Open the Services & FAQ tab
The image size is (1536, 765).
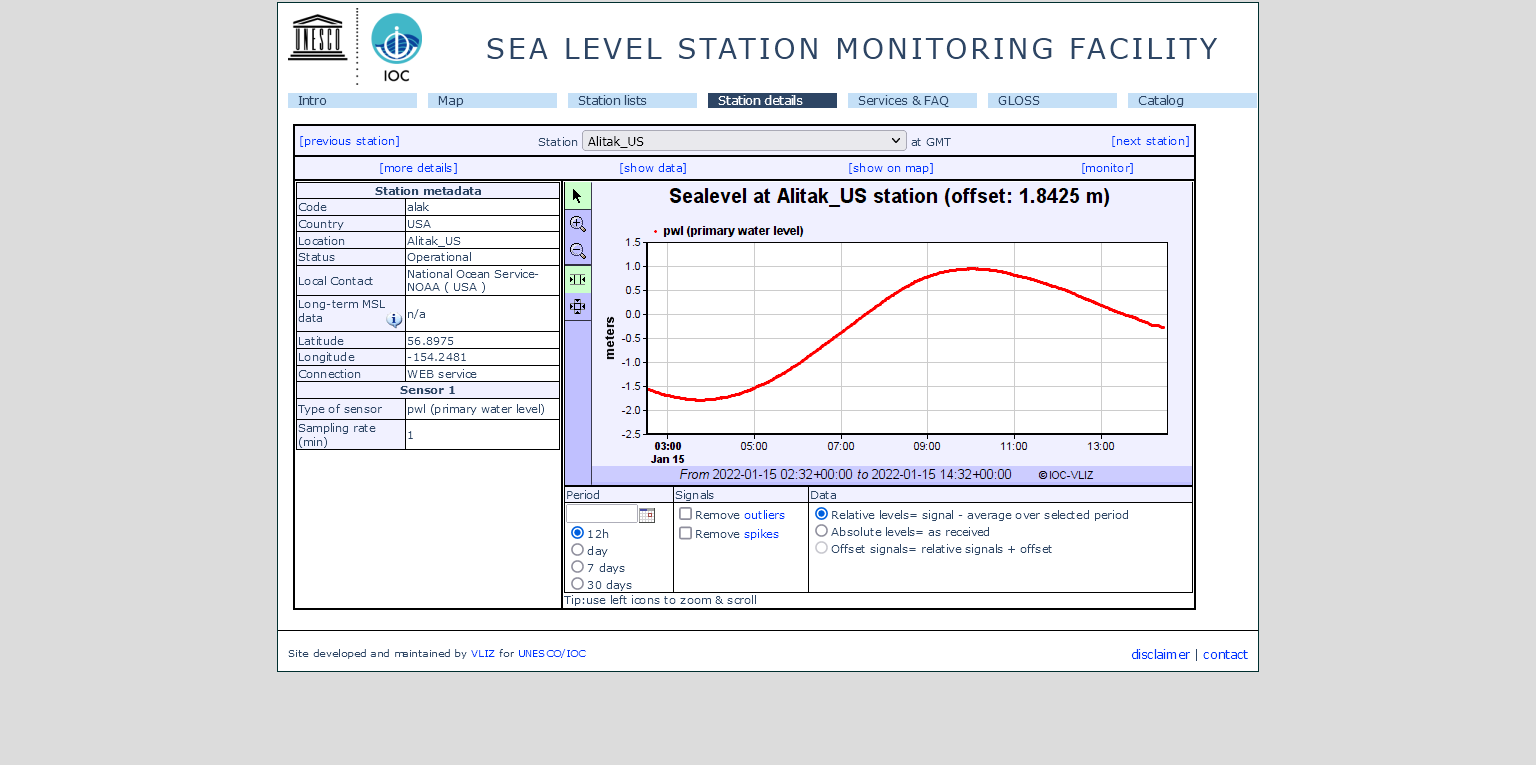(x=912, y=101)
